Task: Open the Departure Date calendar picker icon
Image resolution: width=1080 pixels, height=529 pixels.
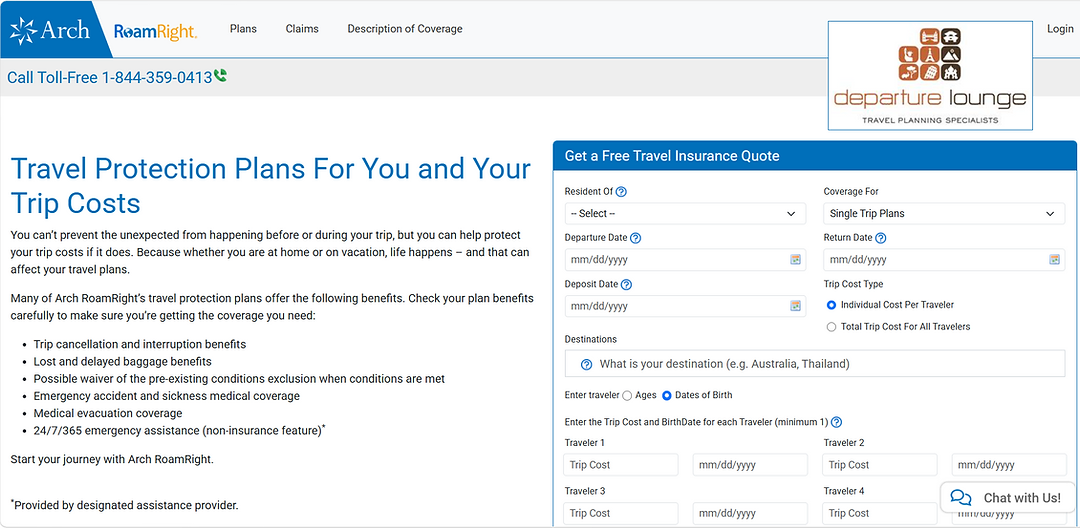Action: pyautogui.click(x=796, y=260)
